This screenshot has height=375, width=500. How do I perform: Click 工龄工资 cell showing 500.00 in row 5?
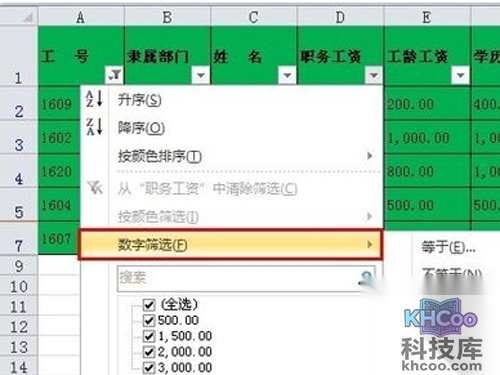(x=427, y=204)
